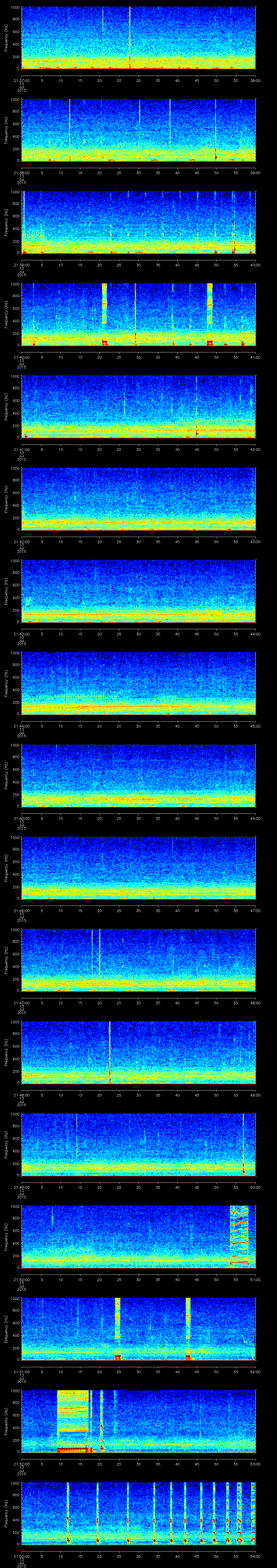
Task: Click the 21:50:00 start time label
Action: (x=21, y=1279)
